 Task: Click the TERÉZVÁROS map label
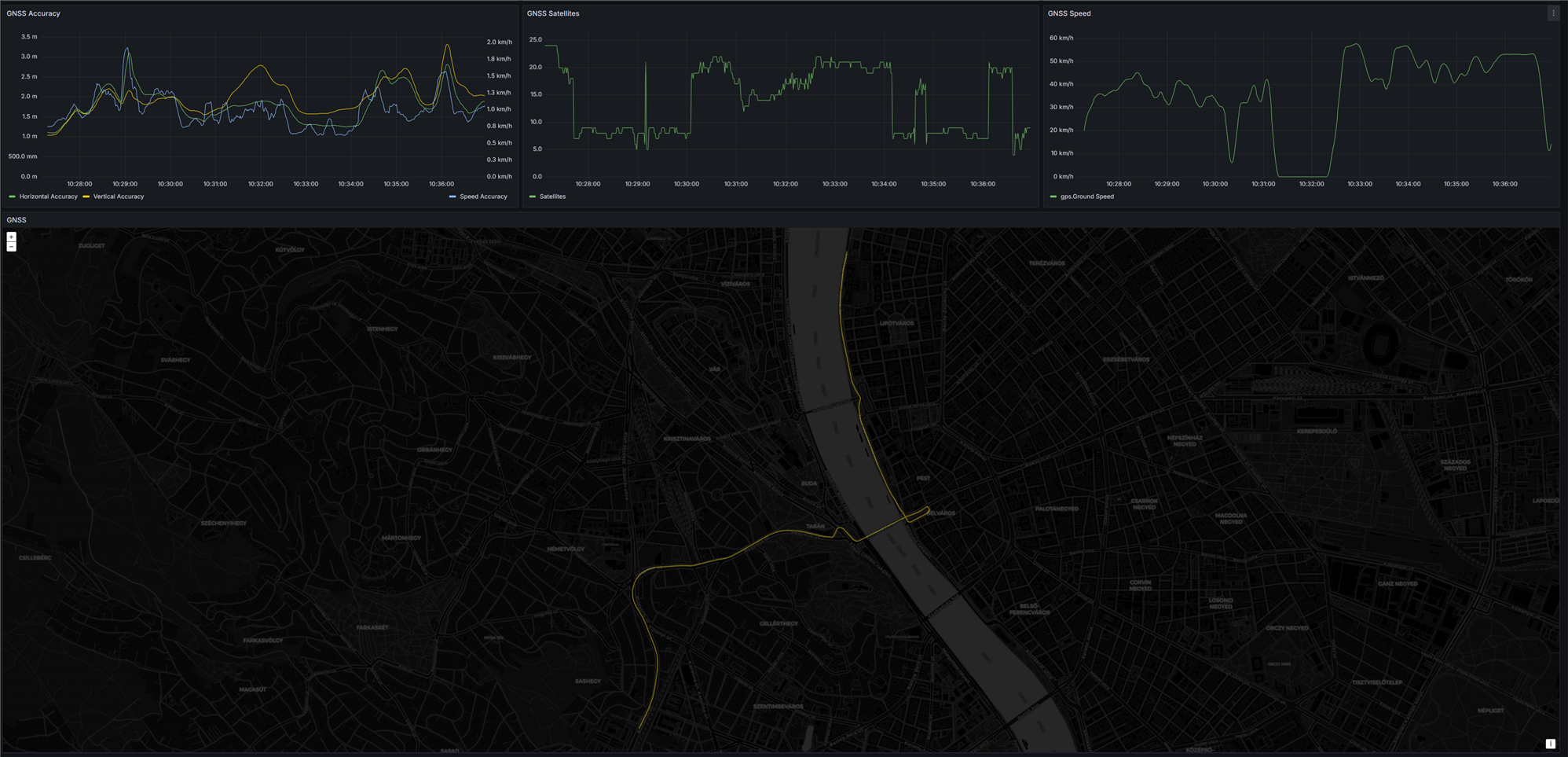[1047, 263]
